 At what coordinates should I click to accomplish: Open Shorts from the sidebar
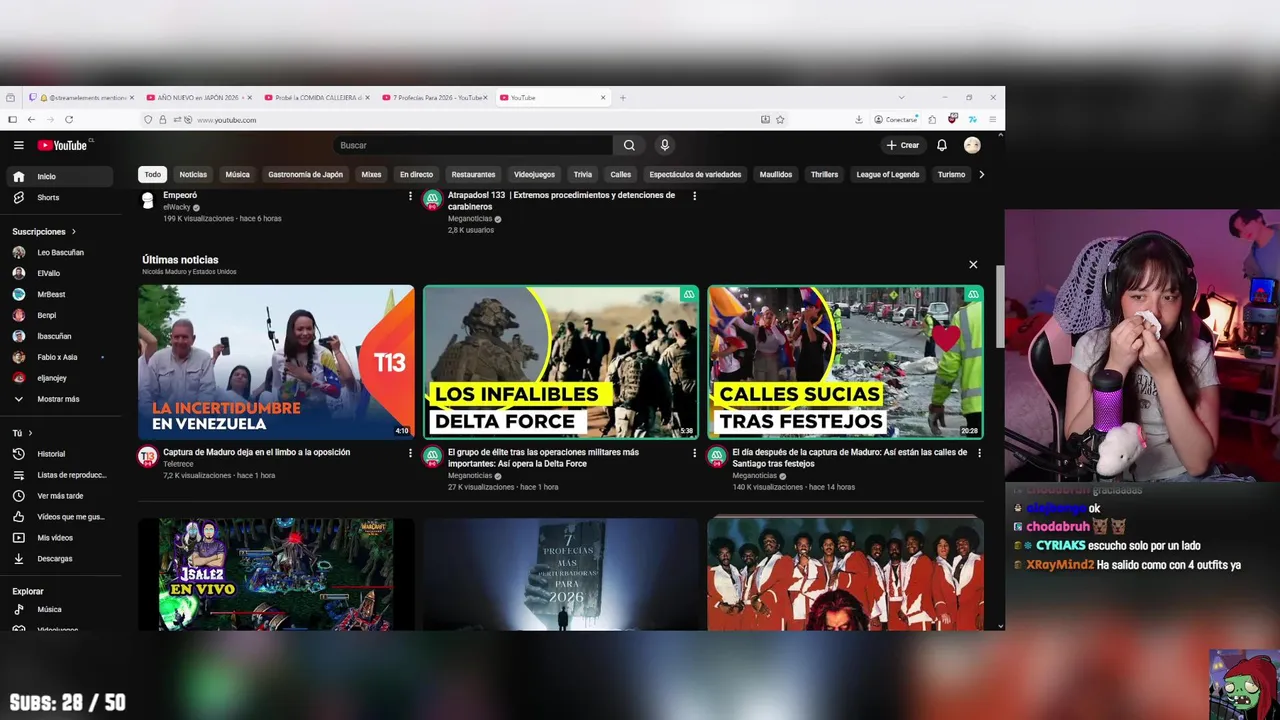[60, 197]
